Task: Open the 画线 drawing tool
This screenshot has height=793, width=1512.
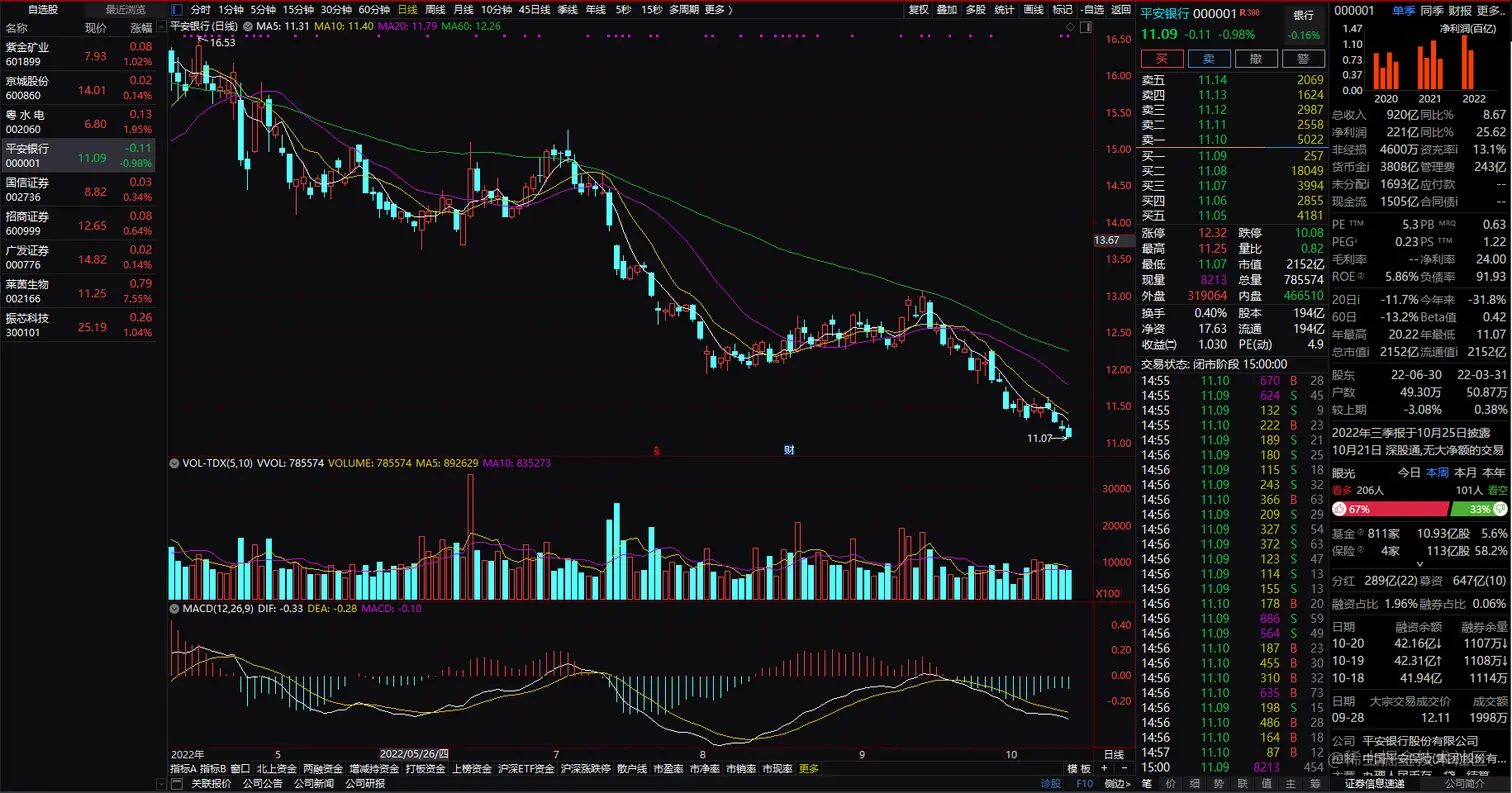Action: pyautogui.click(x=1034, y=10)
